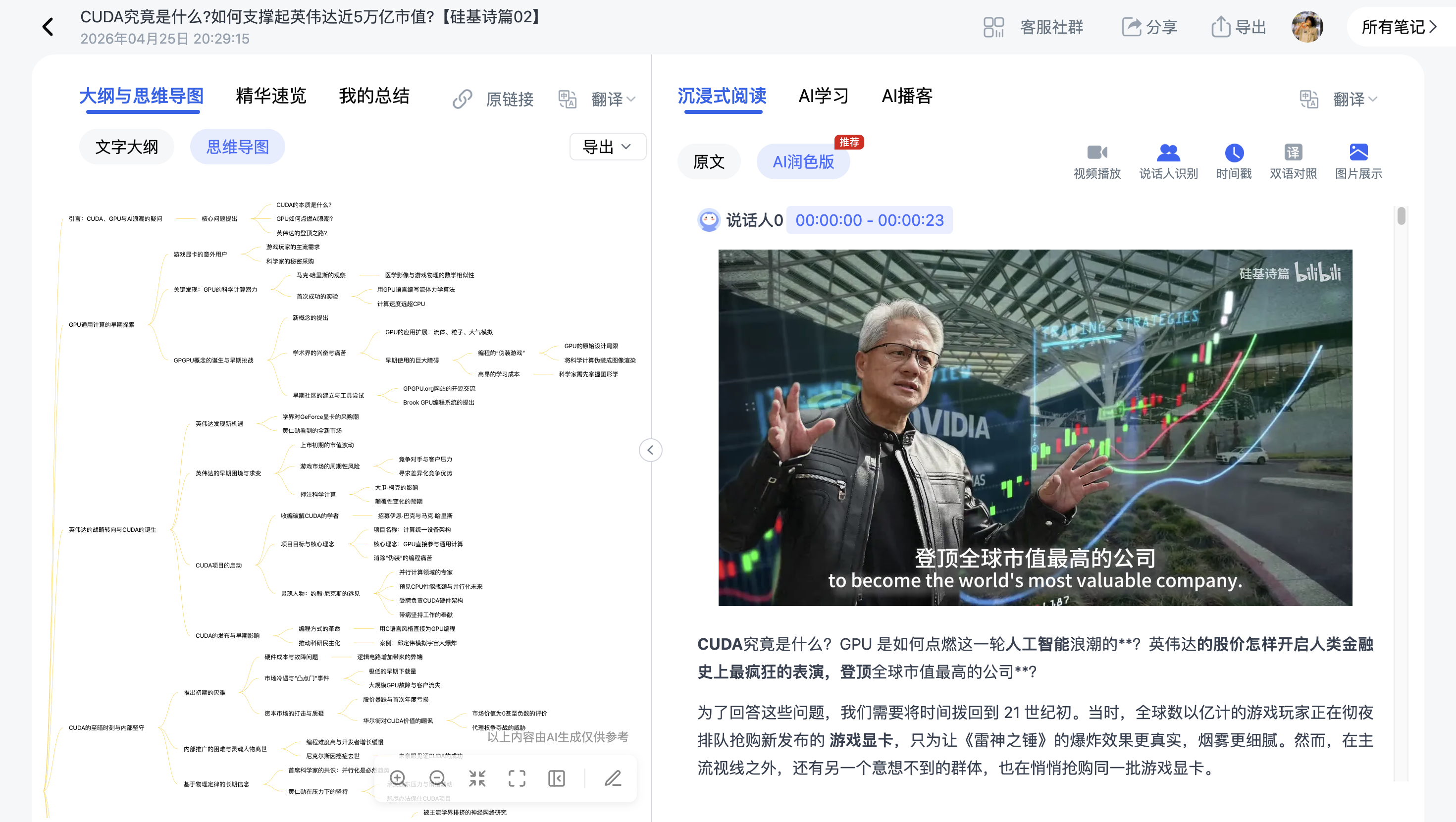Viewport: 1456px width, 822px height.
Task: Click node 资本市场的打击与质疑
Action: pyautogui.click(x=294, y=714)
